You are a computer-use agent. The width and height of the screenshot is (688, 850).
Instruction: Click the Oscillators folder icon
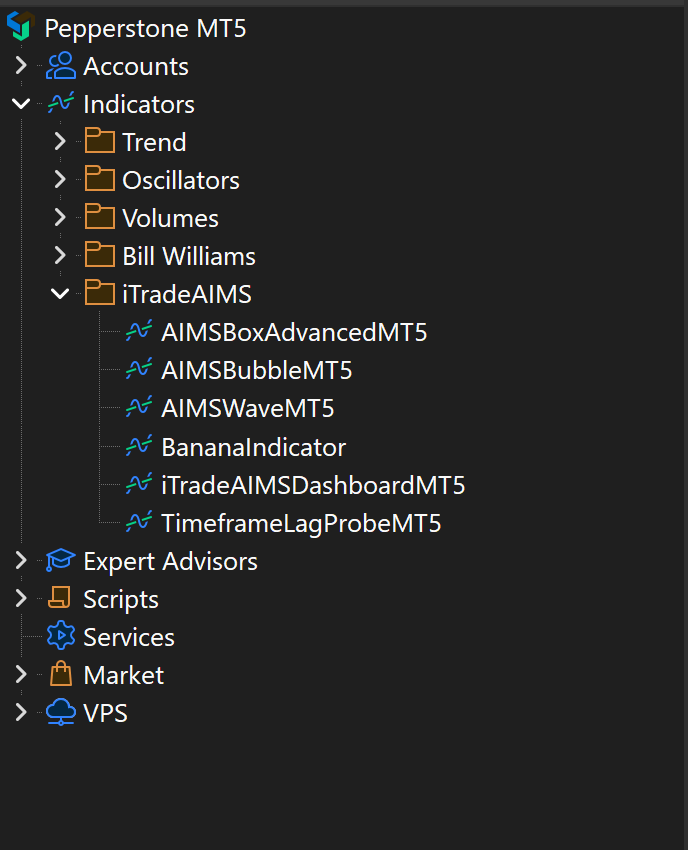click(x=100, y=179)
